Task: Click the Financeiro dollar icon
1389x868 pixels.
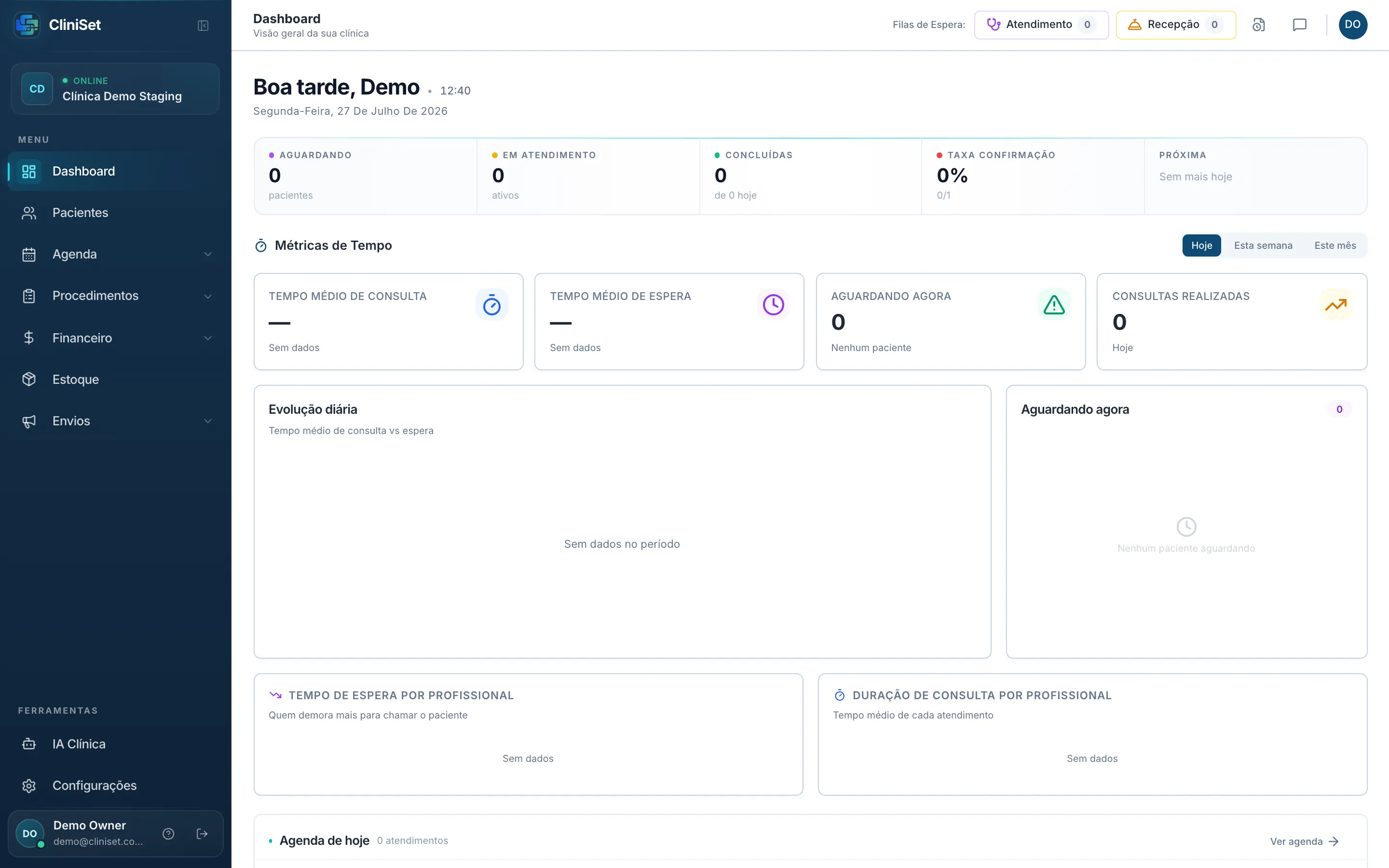Action: (x=29, y=338)
